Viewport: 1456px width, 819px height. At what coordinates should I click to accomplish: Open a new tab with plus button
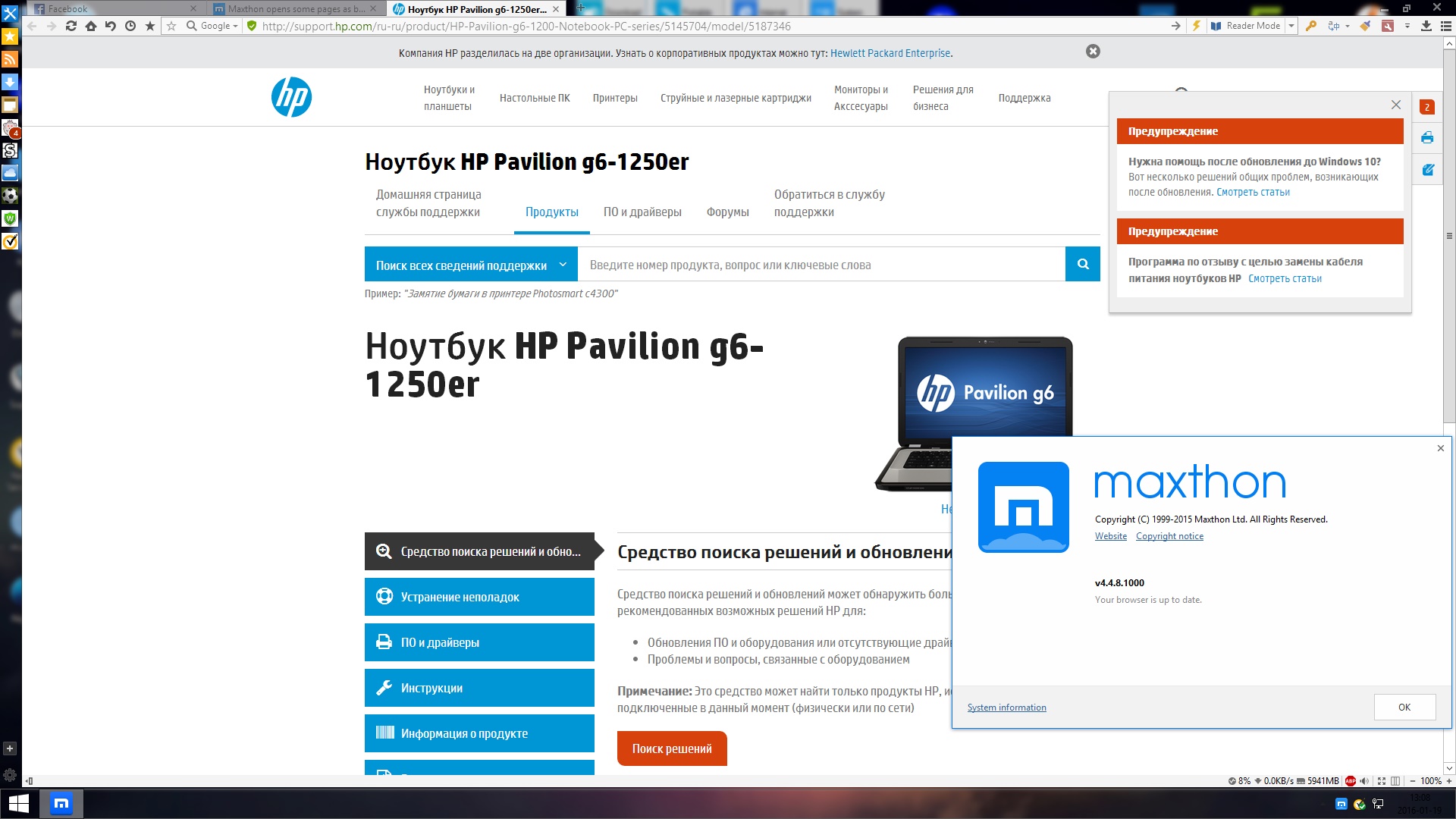pyautogui.click(x=581, y=8)
